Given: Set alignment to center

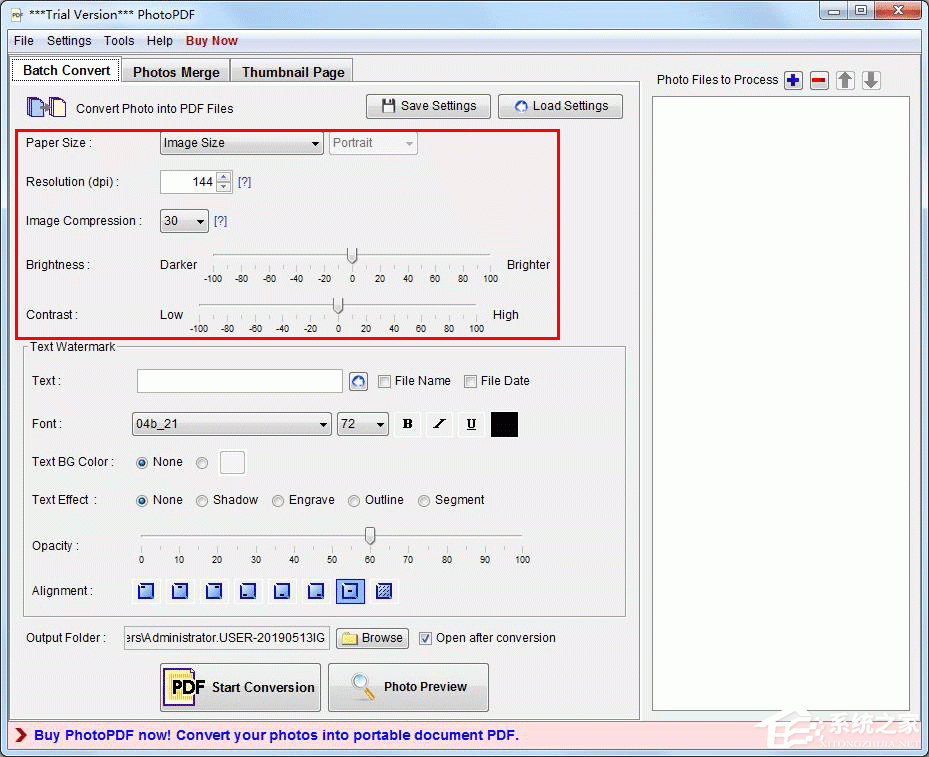Looking at the screenshot, I should tap(350, 591).
